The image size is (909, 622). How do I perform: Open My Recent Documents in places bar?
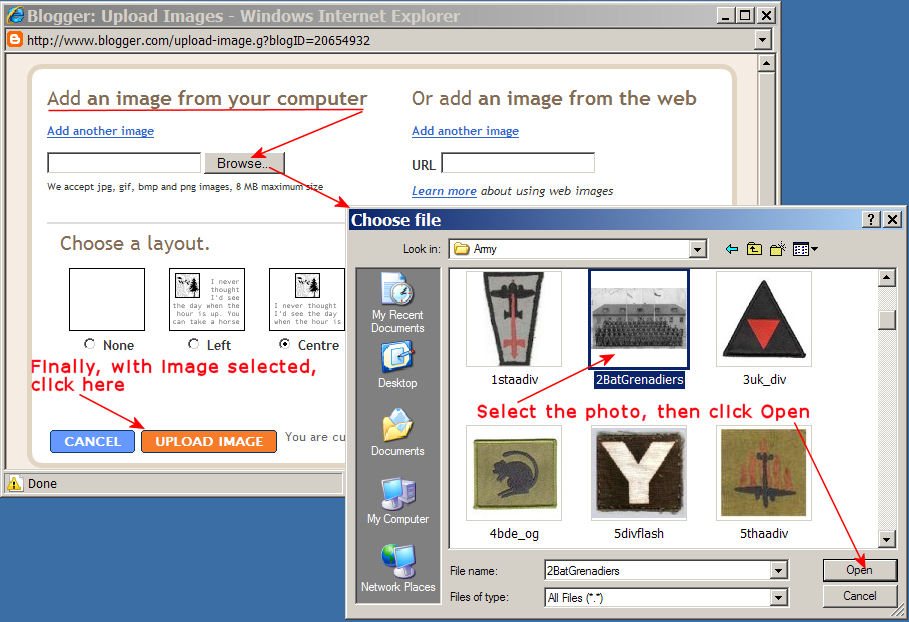coord(398,303)
